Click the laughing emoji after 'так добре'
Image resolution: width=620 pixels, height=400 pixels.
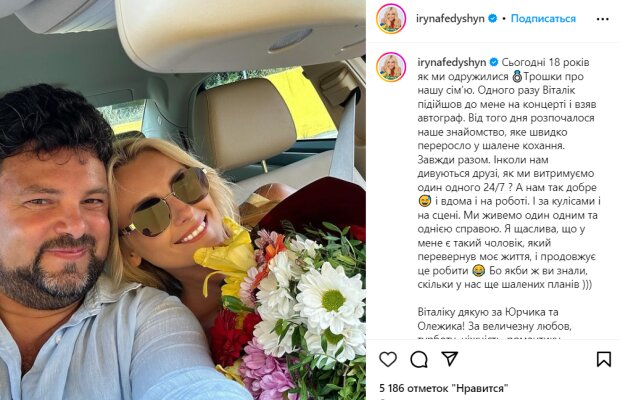click(424, 201)
